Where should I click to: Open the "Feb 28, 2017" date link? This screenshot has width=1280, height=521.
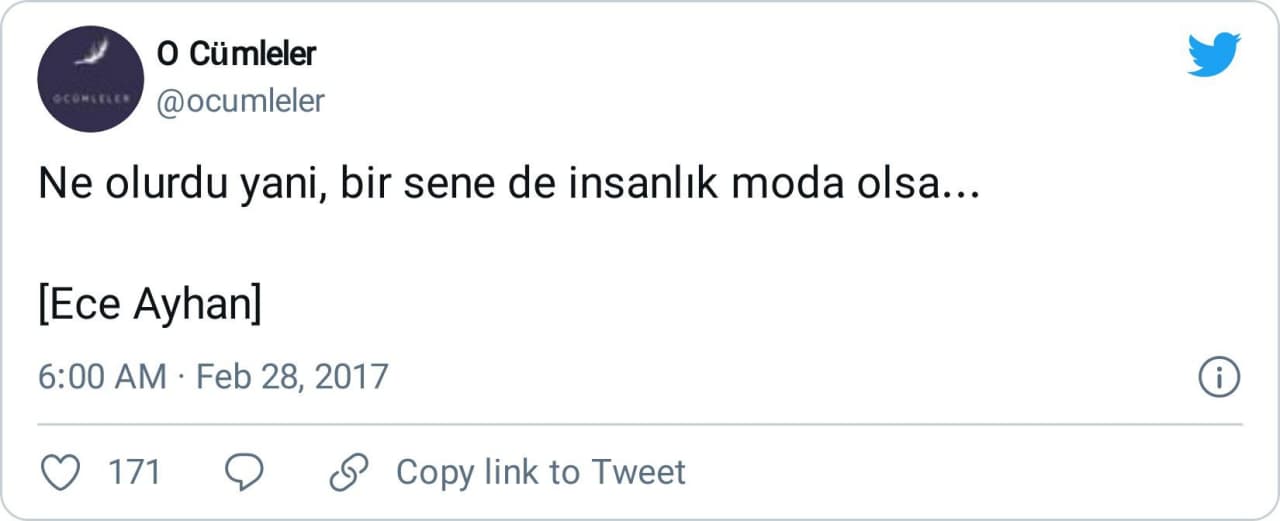coord(291,377)
